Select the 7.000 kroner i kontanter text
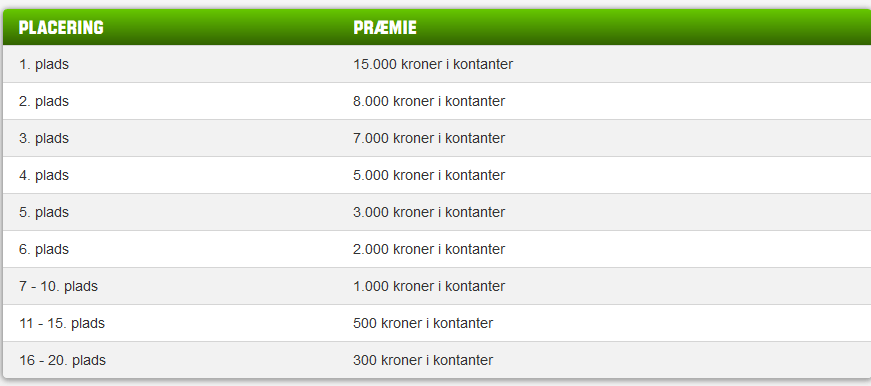The height and width of the screenshot is (386, 871). pyautogui.click(x=429, y=138)
